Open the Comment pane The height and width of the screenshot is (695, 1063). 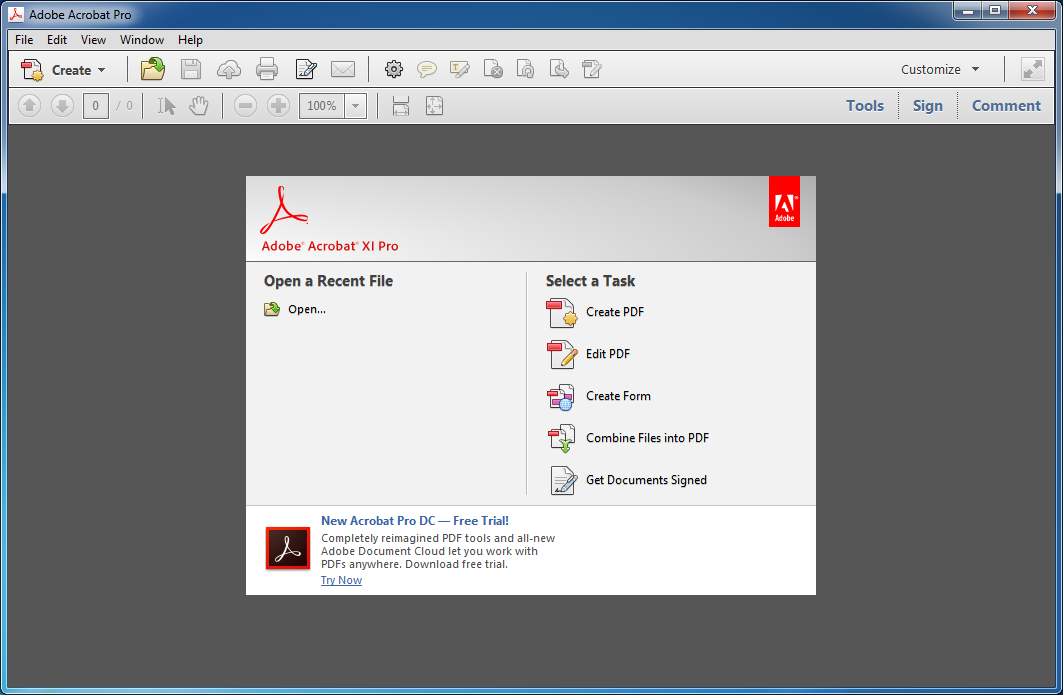click(x=1006, y=106)
